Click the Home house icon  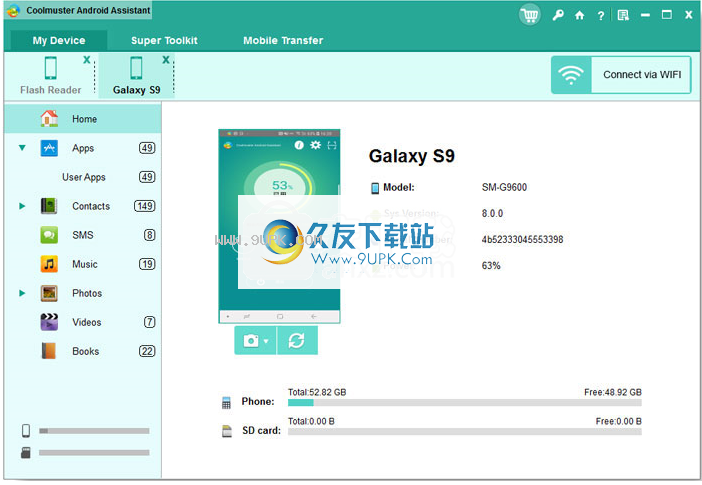click(49, 118)
